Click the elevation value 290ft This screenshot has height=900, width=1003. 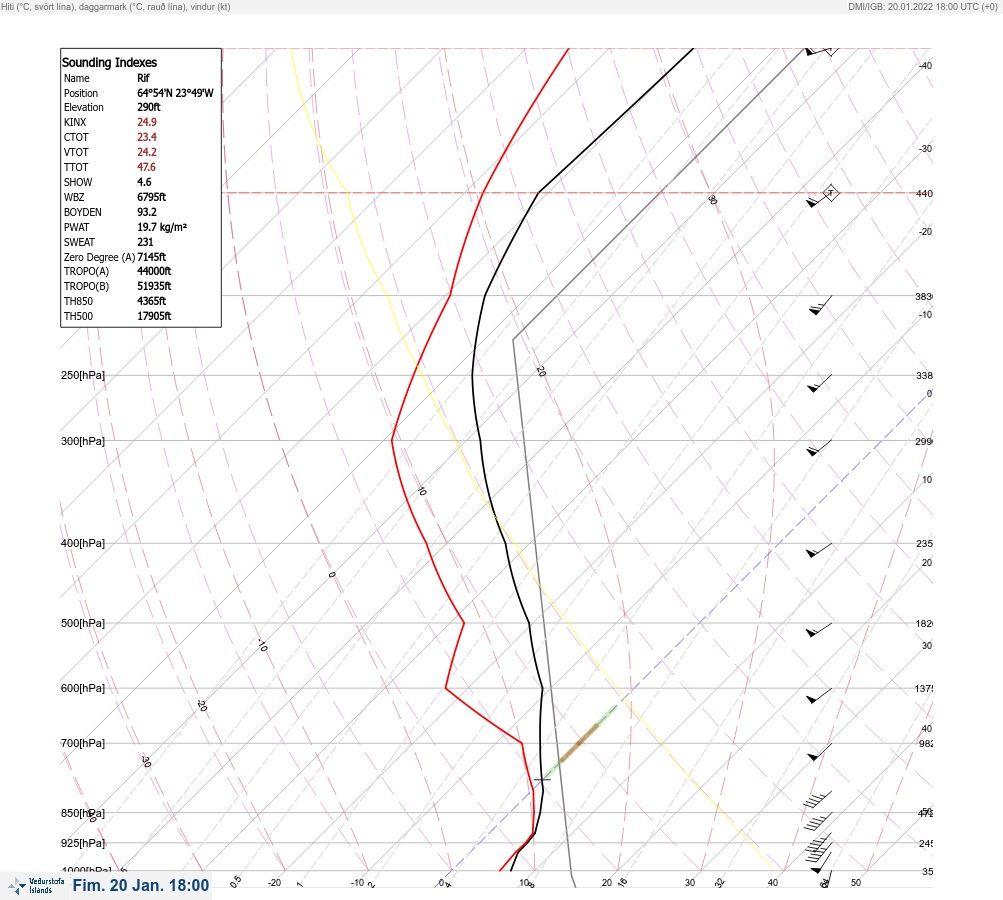[149, 107]
